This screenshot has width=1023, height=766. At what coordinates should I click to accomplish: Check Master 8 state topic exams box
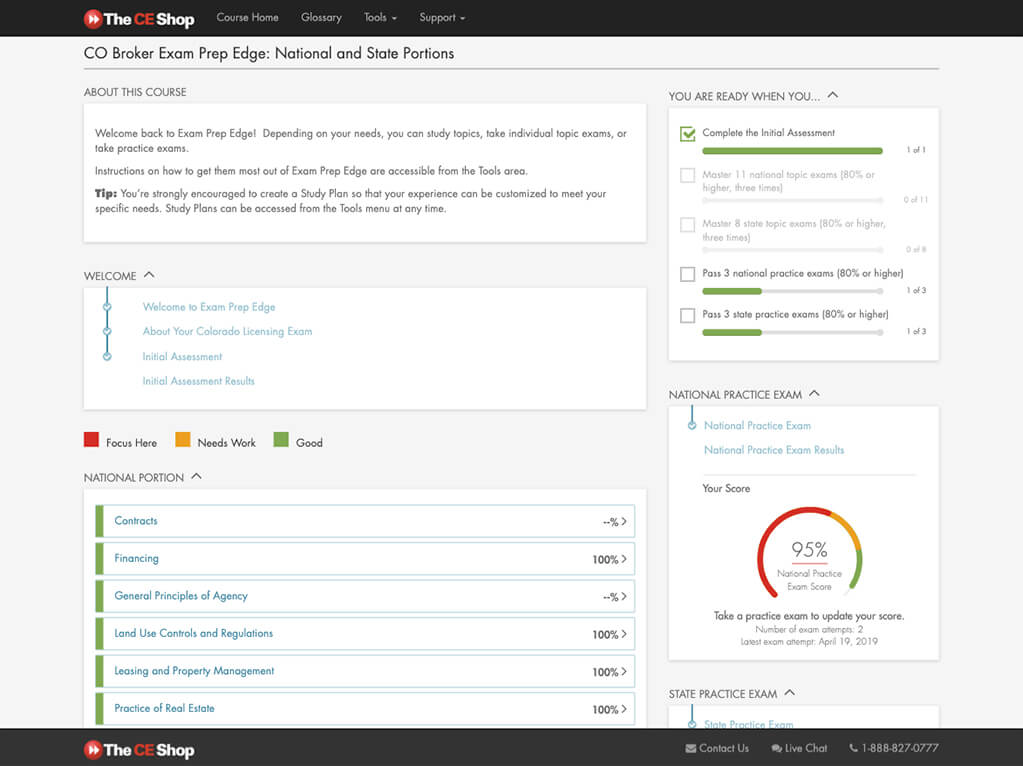coord(688,225)
